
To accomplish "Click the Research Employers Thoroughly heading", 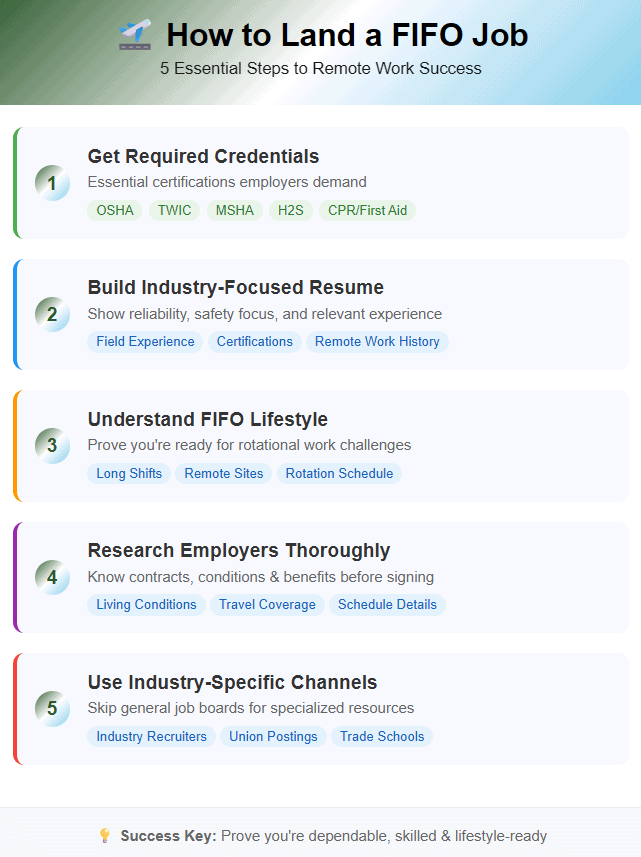I will tap(238, 550).
